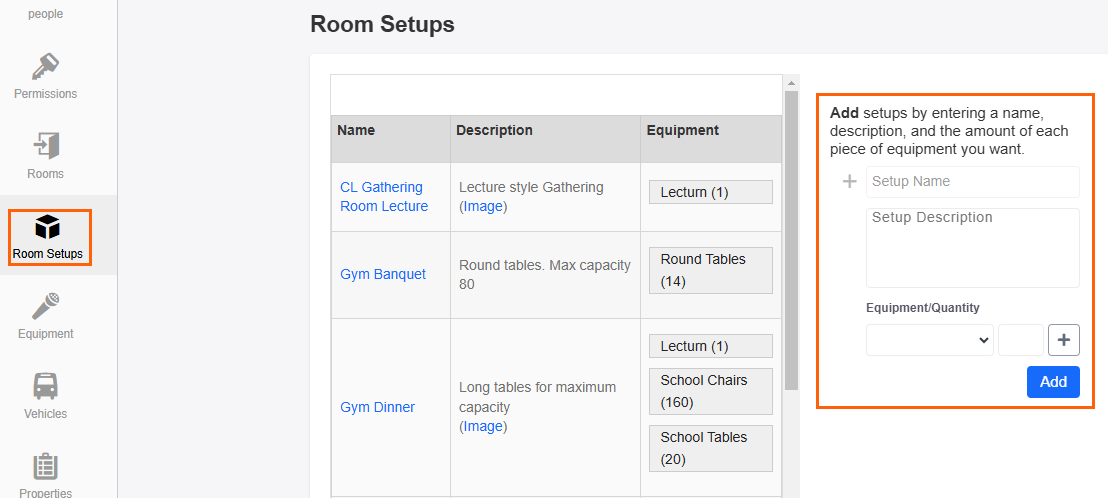
Task: Open the Gym Banquet setup link
Action: (x=383, y=274)
